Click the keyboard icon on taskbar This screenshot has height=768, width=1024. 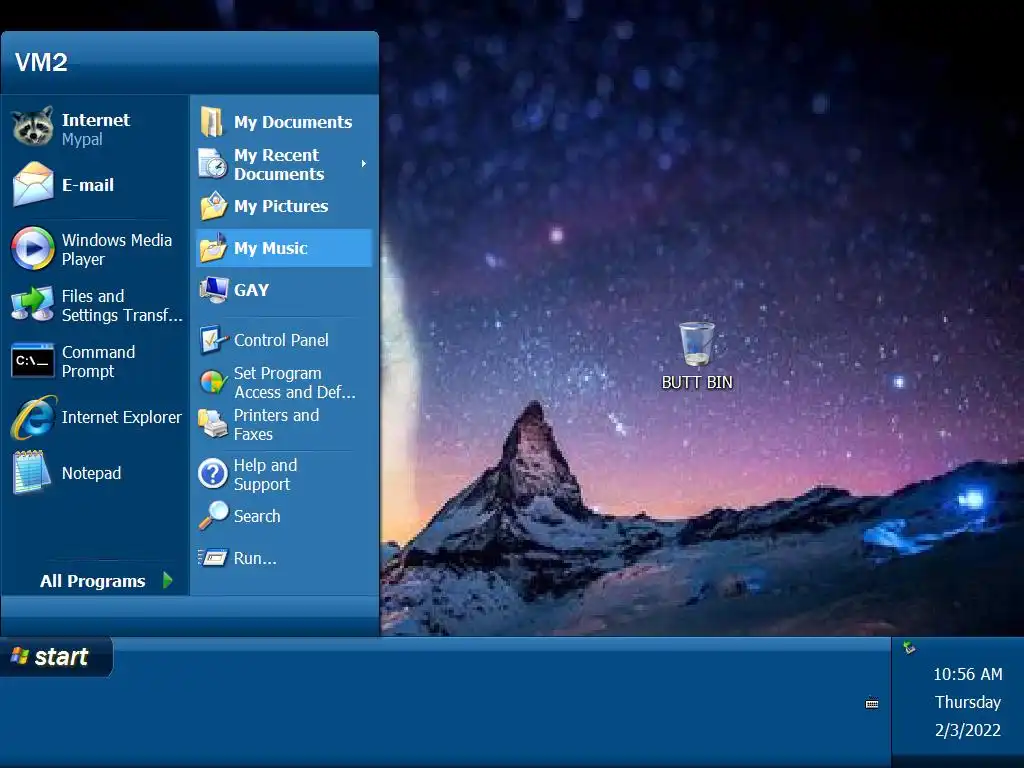tap(872, 703)
